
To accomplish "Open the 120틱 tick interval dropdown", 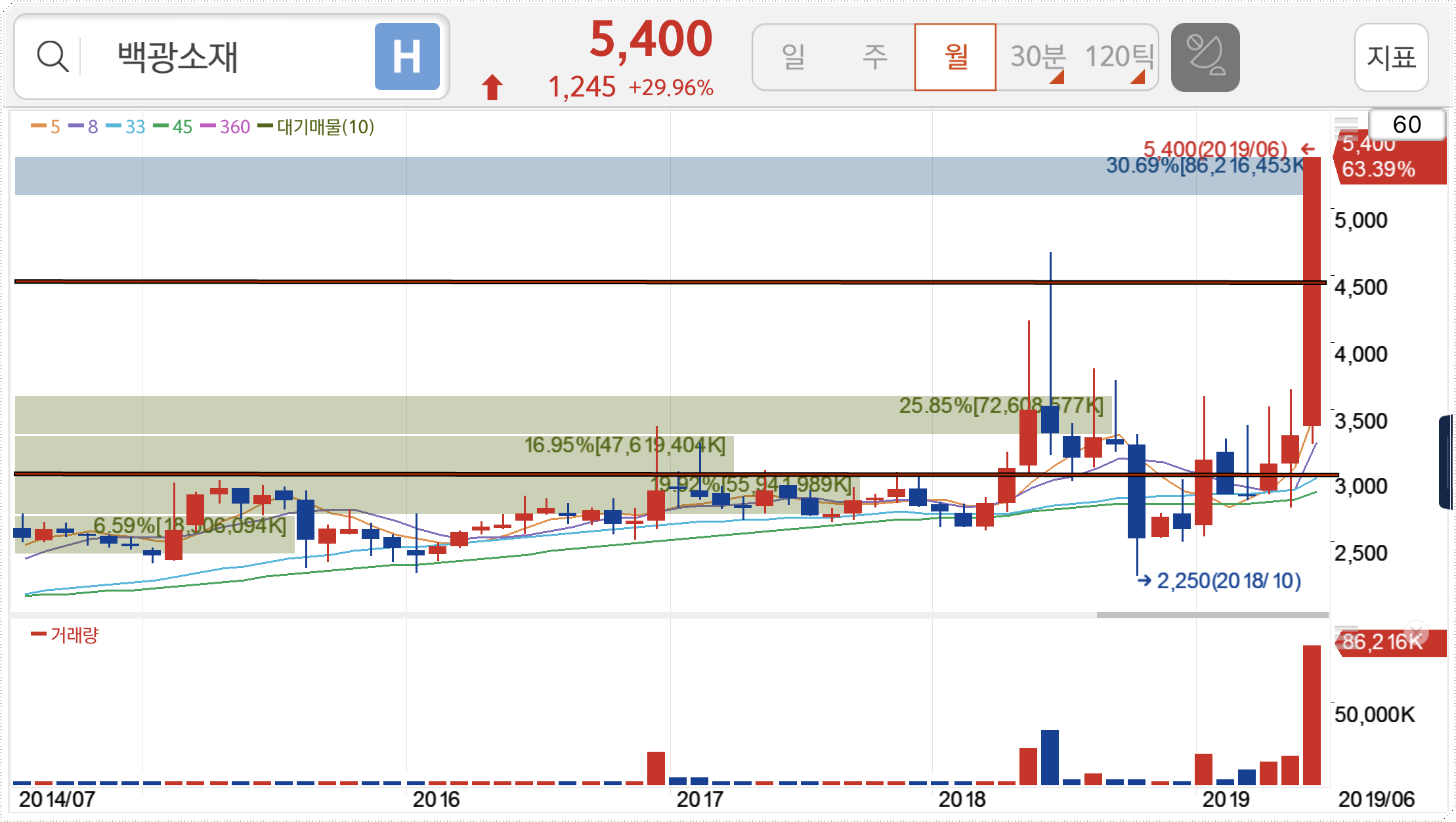I will [1119, 57].
